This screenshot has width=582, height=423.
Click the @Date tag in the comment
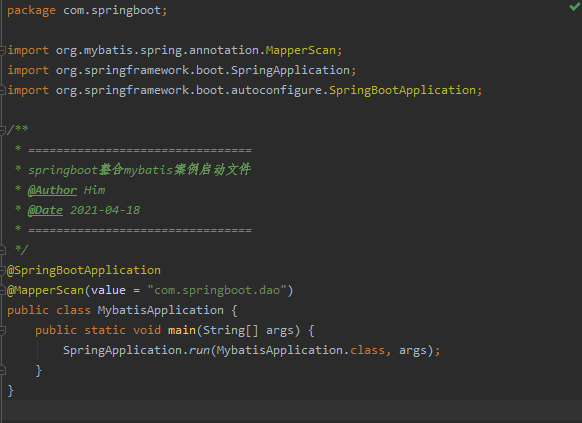point(45,210)
